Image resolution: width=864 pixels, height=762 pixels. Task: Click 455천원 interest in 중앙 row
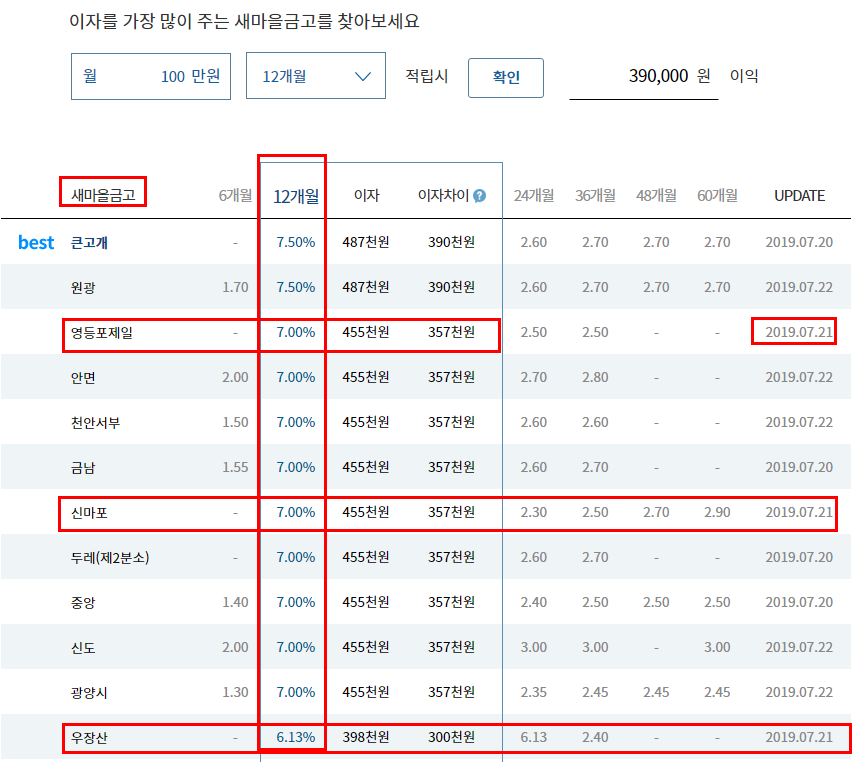point(366,602)
